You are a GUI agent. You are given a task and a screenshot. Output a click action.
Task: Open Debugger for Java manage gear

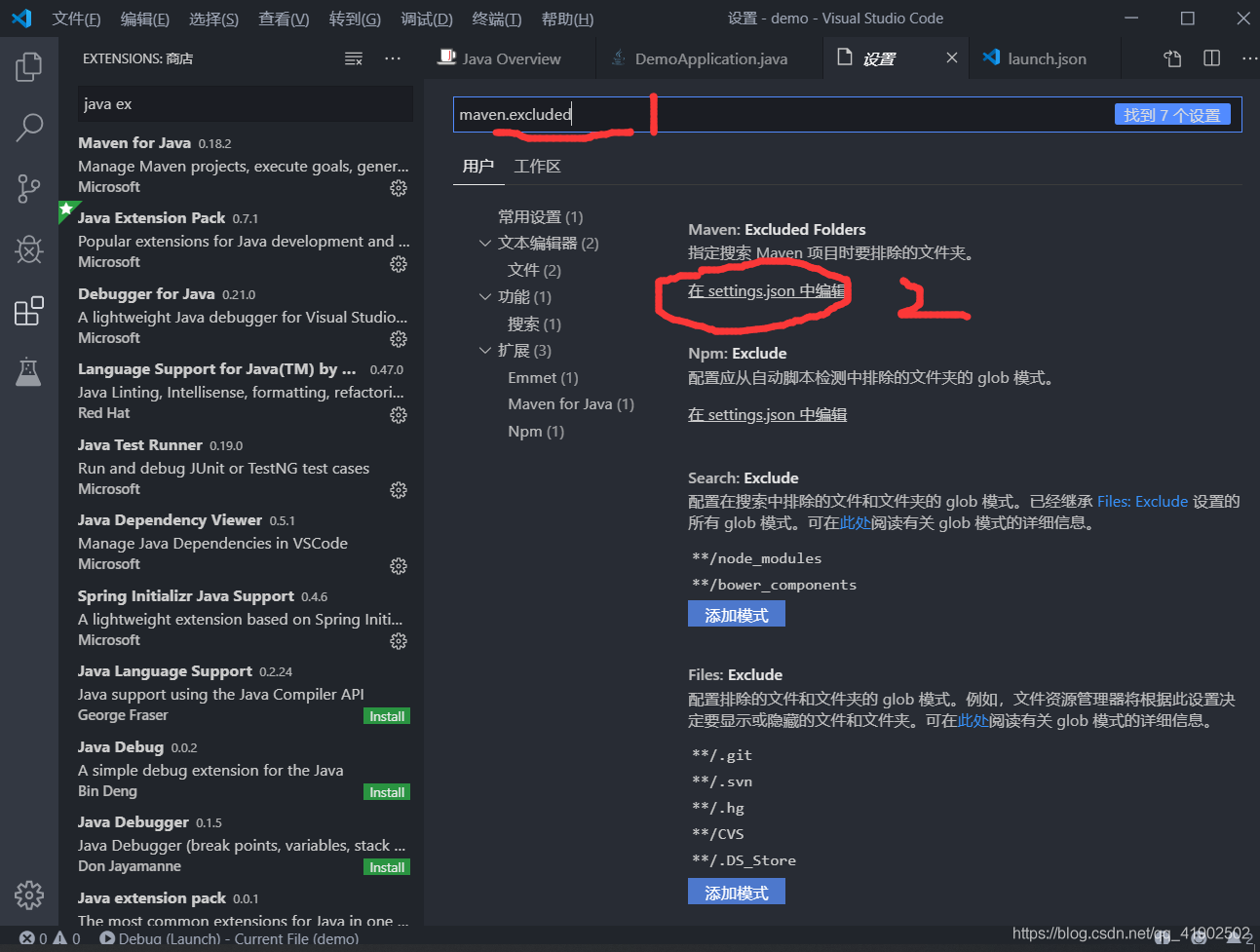pyautogui.click(x=399, y=339)
